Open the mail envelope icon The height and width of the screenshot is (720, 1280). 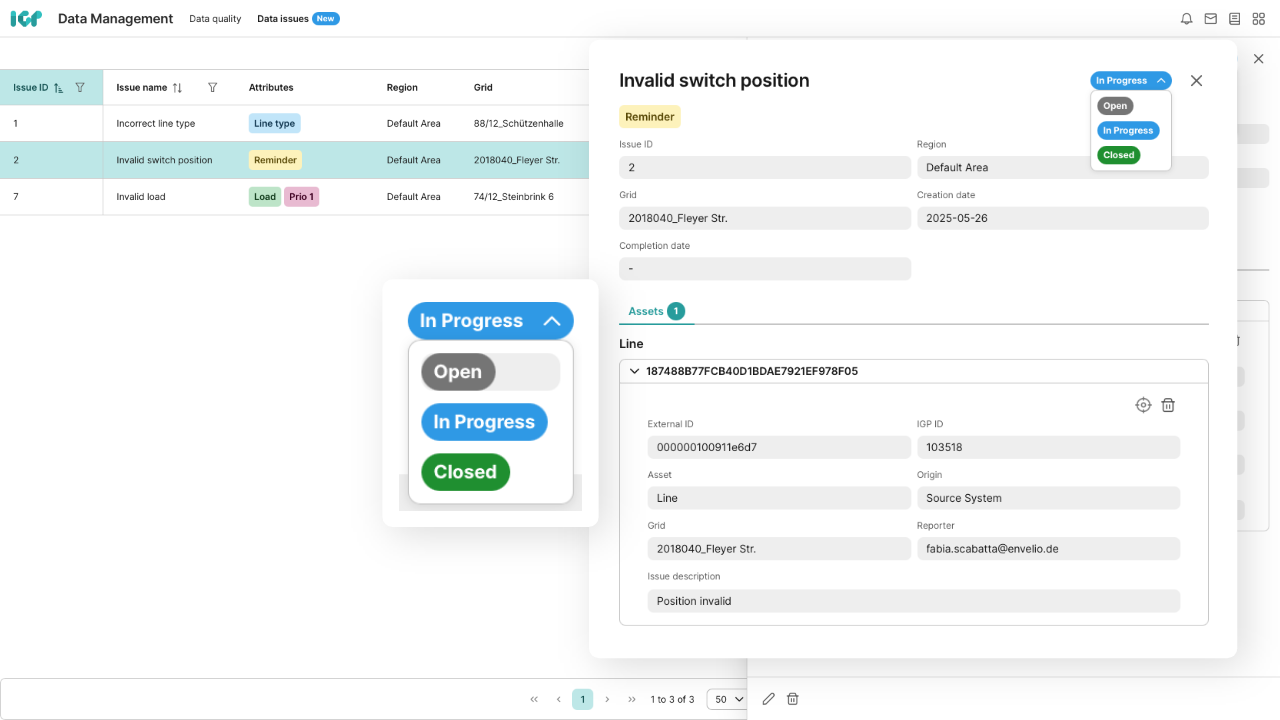(x=1211, y=19)
